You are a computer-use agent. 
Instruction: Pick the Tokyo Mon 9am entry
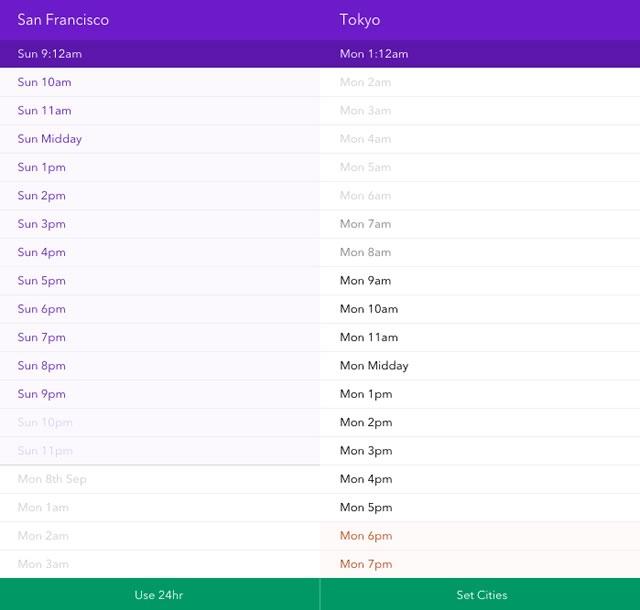click(x=480, y=281)
